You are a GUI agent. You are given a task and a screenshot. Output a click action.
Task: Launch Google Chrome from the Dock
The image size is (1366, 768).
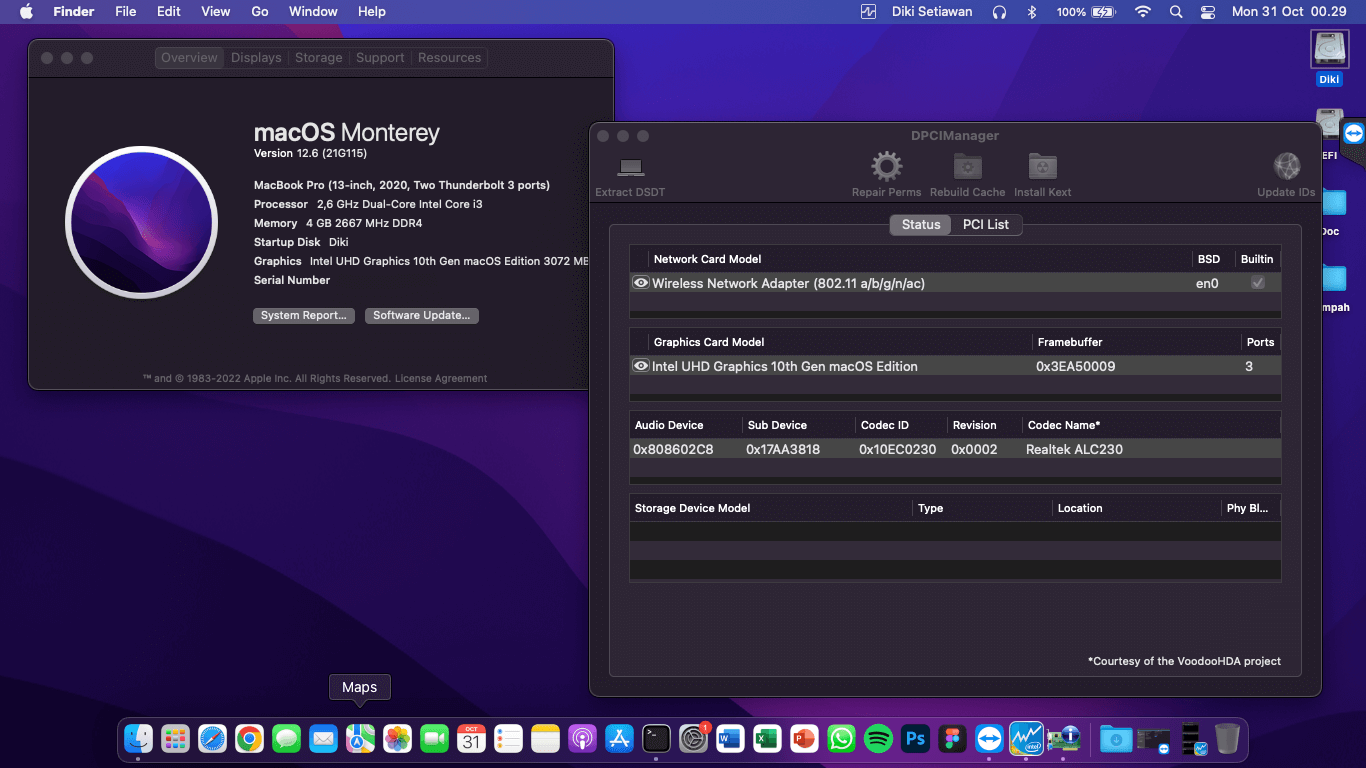pos(249,739)
